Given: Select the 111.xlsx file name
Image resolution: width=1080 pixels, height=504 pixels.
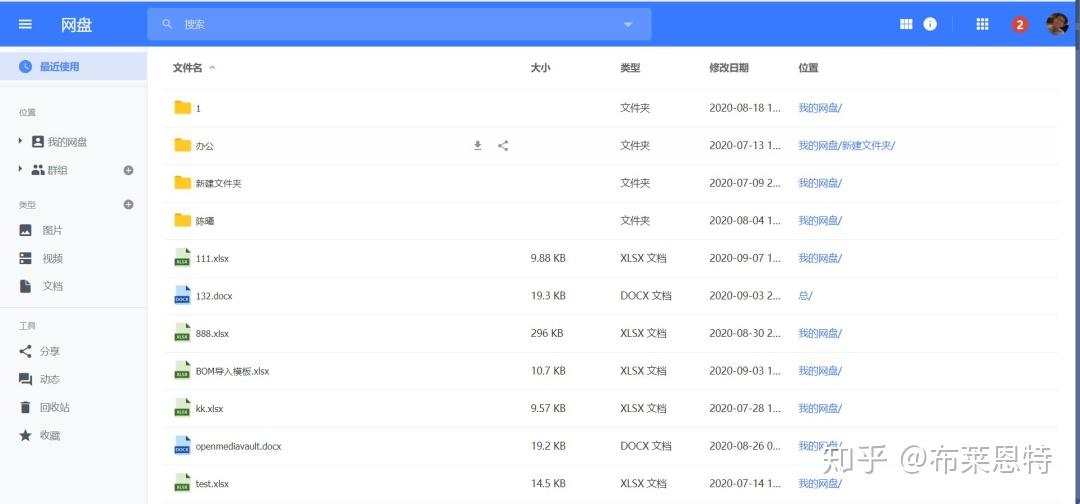Looking at the screenshot, I should click(x=212, y=258).
